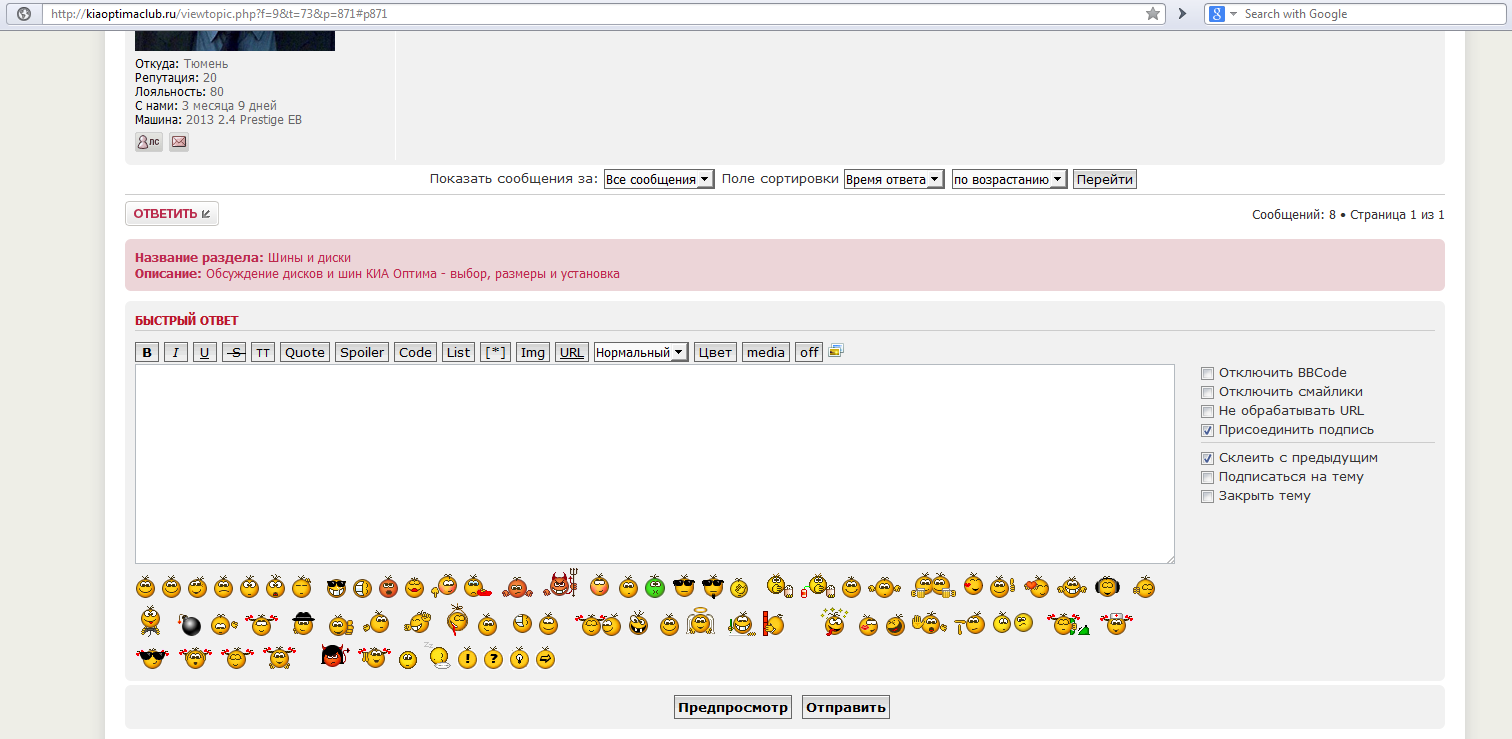Open the 'Нормальный' font size dropdown
Screen dimensions: 1512x739
point(640,352)
